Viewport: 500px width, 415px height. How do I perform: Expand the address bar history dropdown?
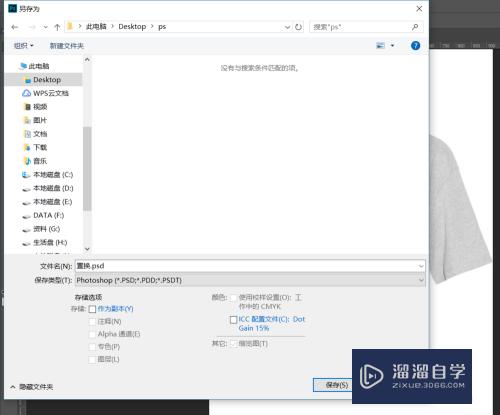(x=287, y=27)
